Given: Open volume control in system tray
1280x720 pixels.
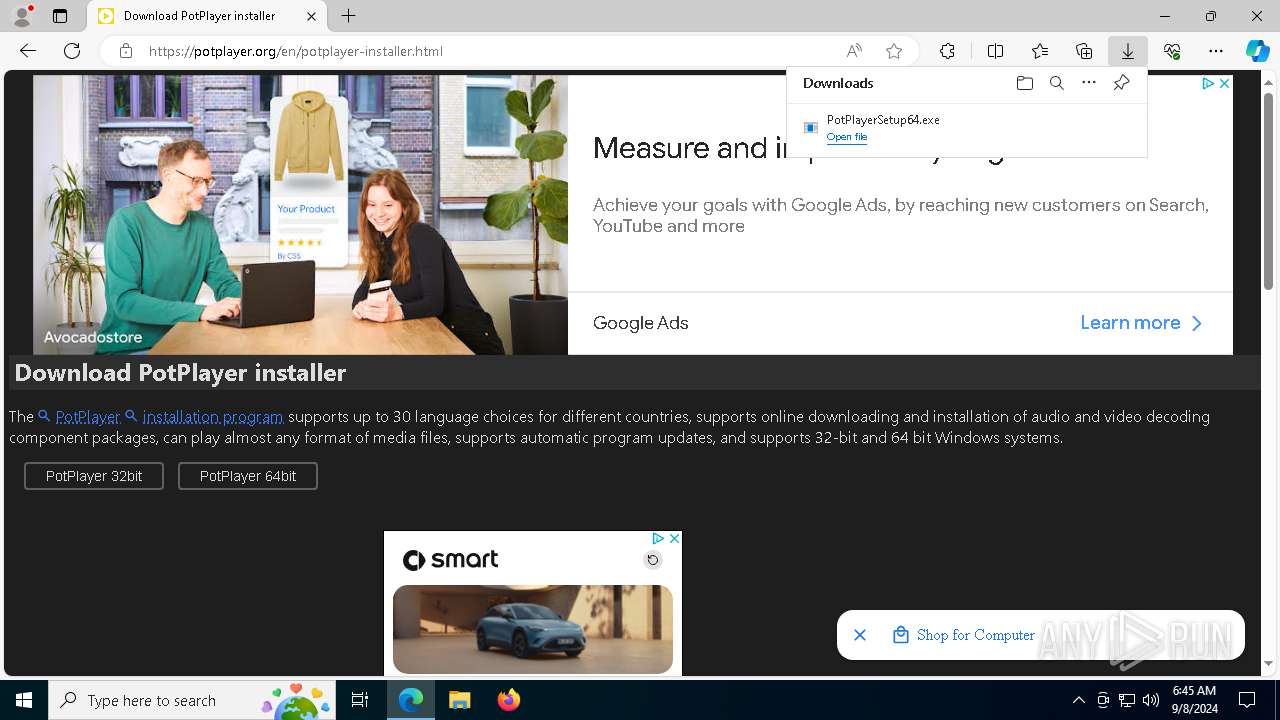Looking at the screenshot, I should 1151,700.
